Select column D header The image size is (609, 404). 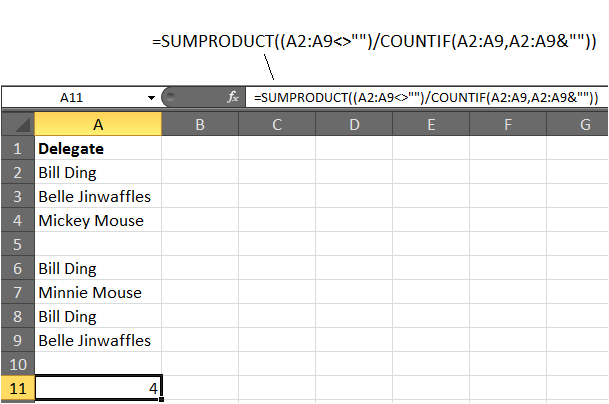354,124
